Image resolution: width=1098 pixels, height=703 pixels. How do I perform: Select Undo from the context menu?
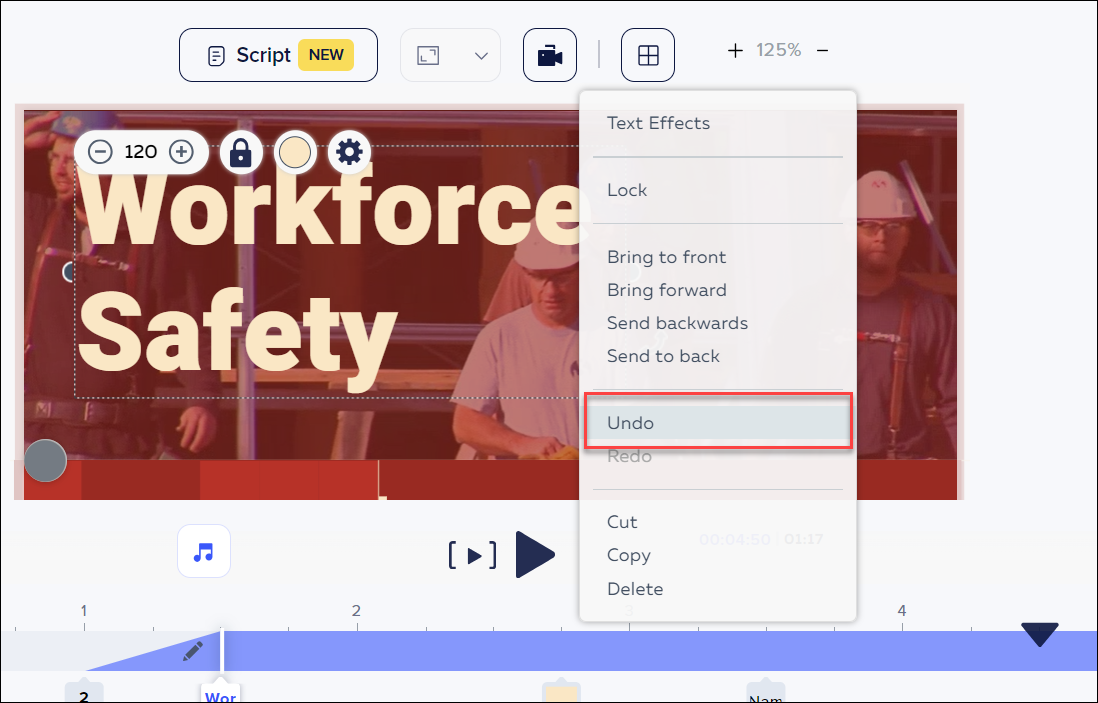tap(630, 423)
